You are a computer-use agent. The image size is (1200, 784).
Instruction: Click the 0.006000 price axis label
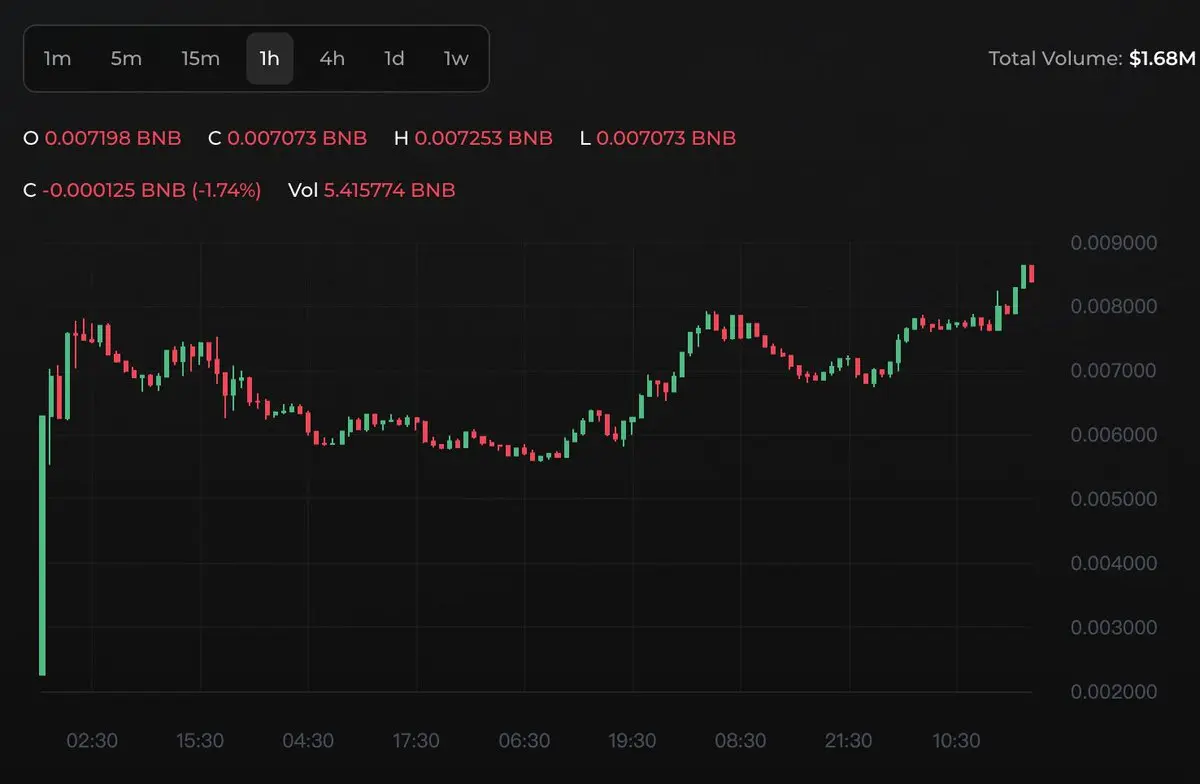click(x=1113, y=434)
